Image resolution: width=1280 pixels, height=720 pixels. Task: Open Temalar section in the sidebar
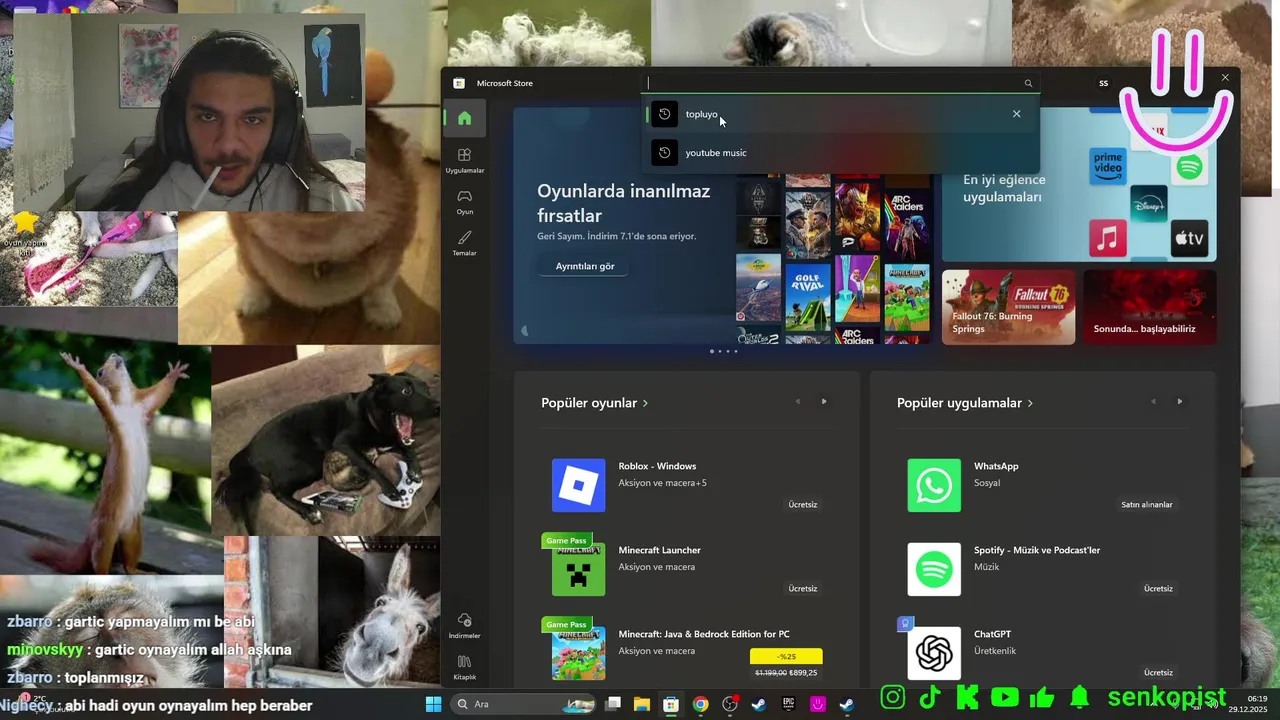click(464, 243)
